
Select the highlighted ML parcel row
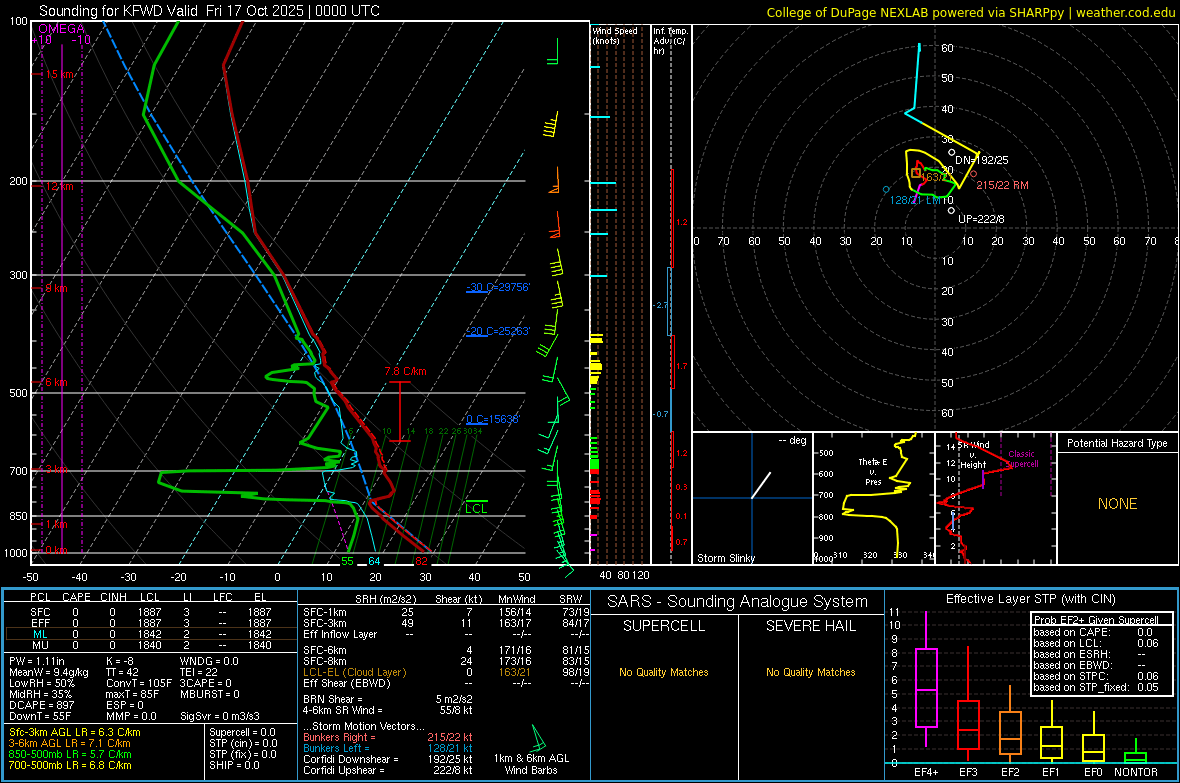click(151, 634)
